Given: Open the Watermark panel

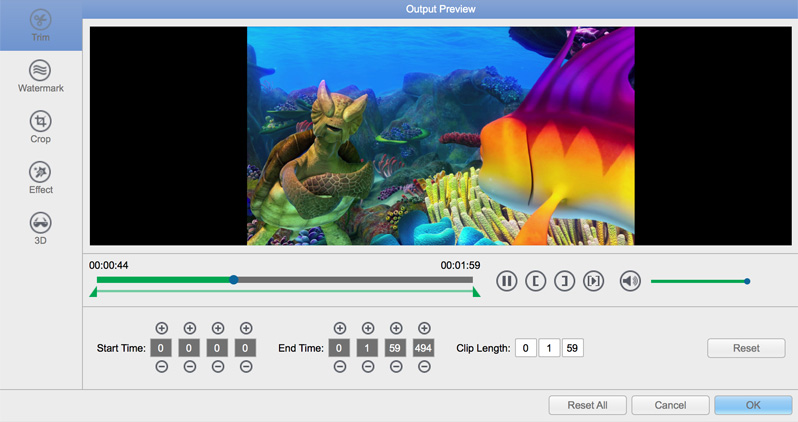Looking at the screenshot, I should point(40,76).
